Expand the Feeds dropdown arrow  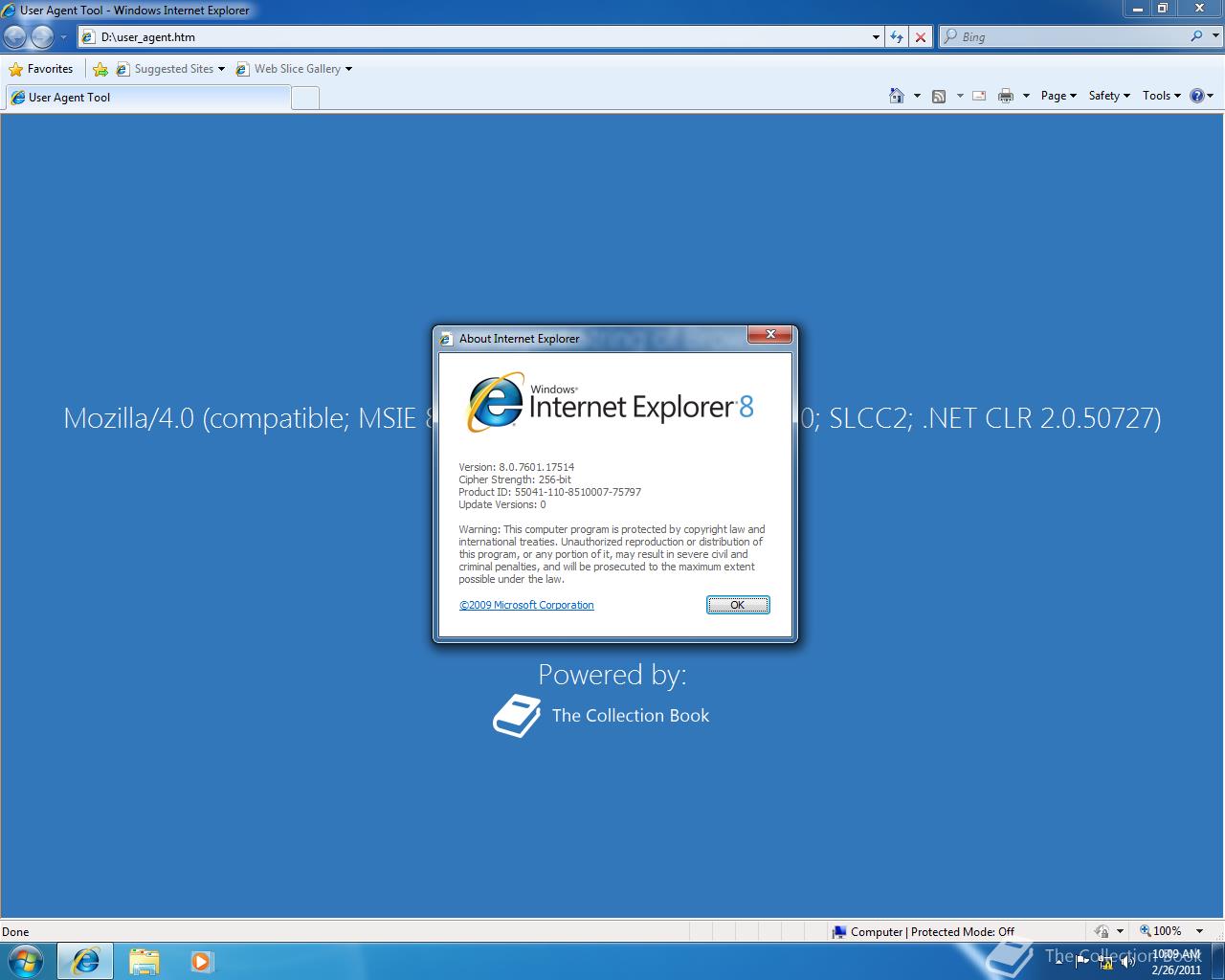point(960,96)
